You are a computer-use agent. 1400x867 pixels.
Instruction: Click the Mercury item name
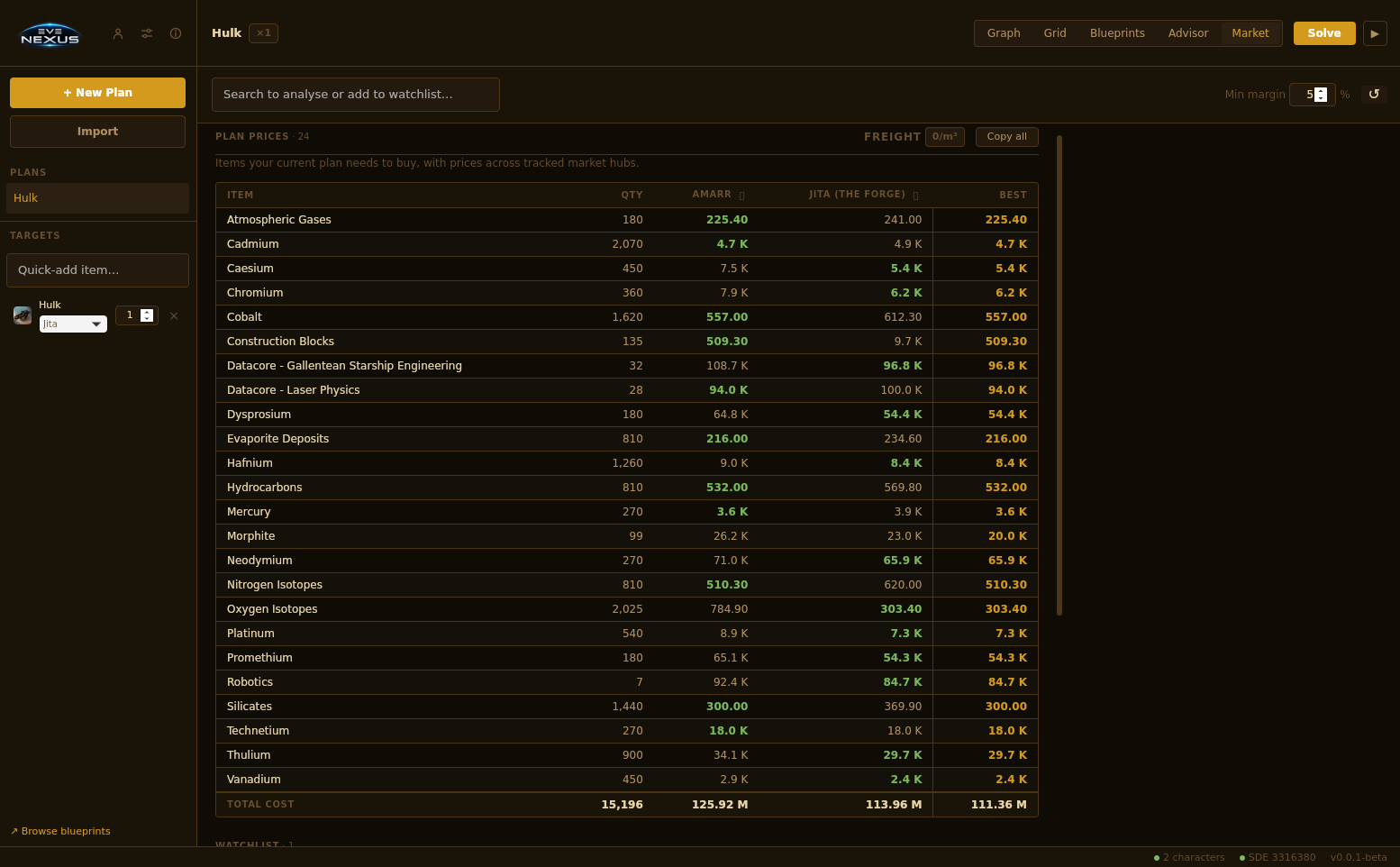click(x=249, y=512)
